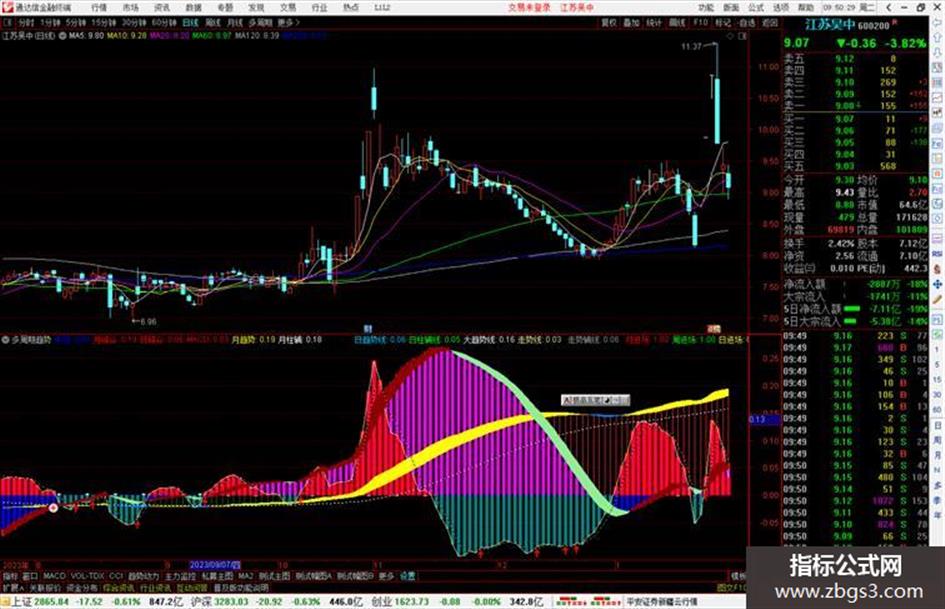Select the MACD indicator tab
The image size is (945, 609).
tap(54, 576)
